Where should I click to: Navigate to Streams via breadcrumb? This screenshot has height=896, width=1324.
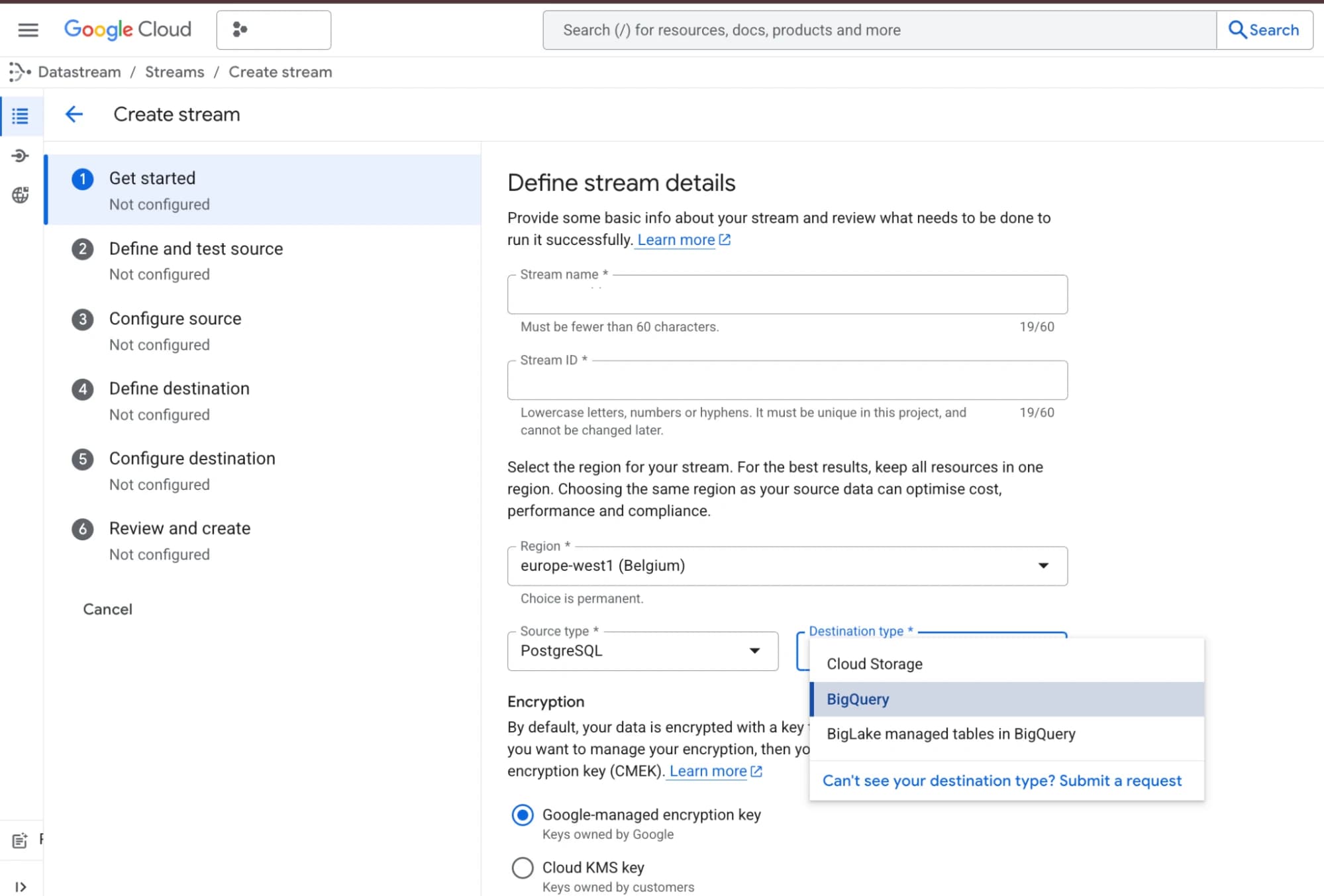coord(174,72)
